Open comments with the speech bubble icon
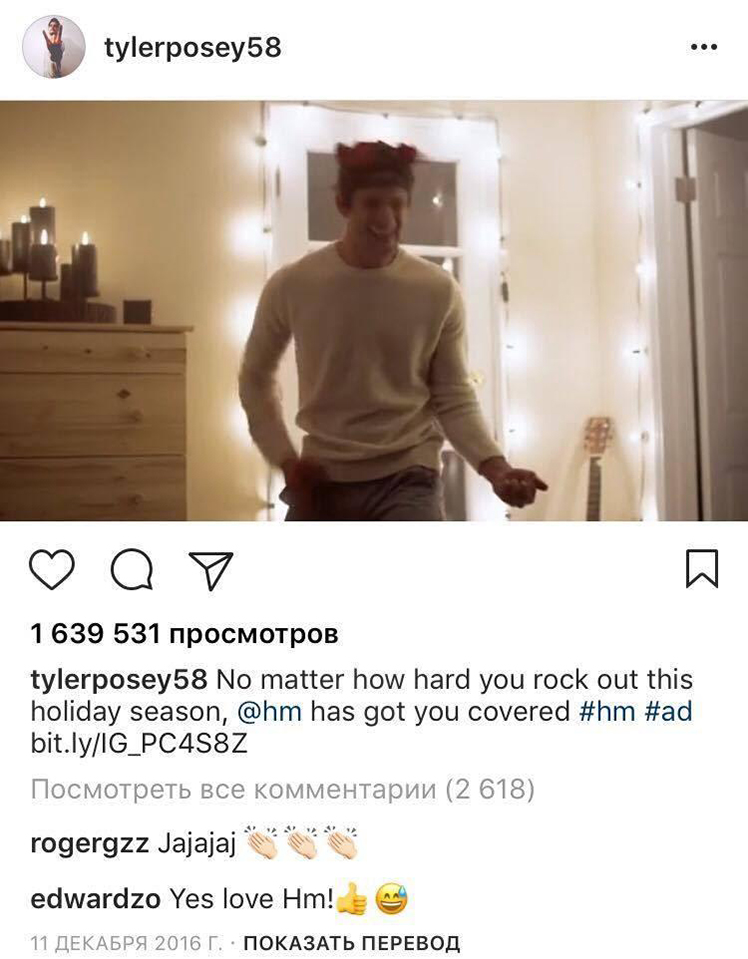Image resolution: width=748 pixels, height=959 pixels. [x=131, y=569]
